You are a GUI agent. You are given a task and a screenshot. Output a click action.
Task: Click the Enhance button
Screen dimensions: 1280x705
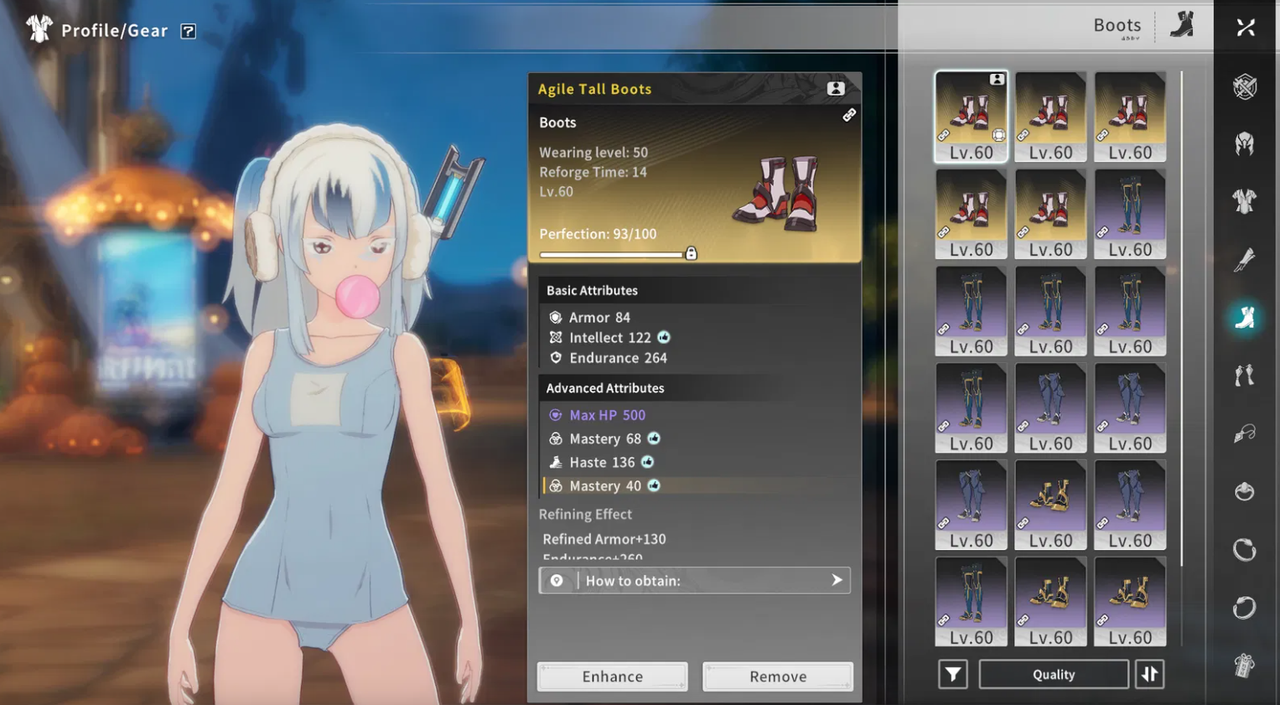pos(612,677)
